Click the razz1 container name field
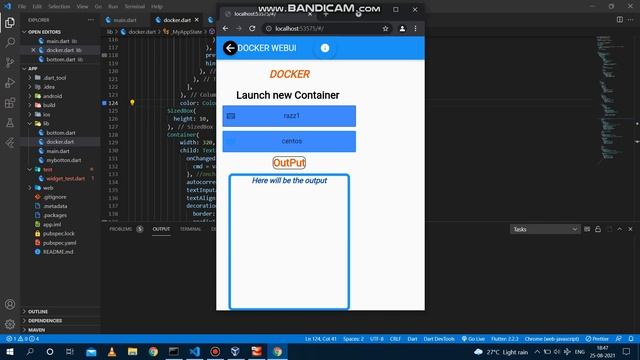Viewport: 640px width, 360px height. (x=289, y=116)
